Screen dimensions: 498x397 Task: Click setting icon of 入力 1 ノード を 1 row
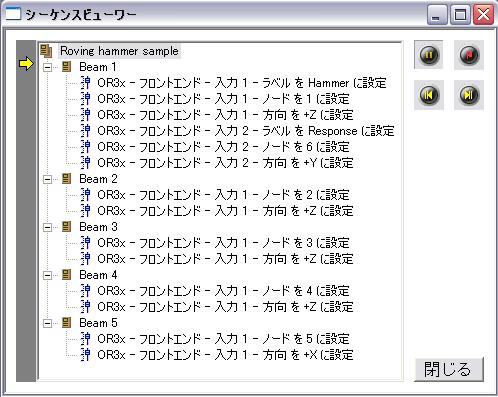coord(86,99)
